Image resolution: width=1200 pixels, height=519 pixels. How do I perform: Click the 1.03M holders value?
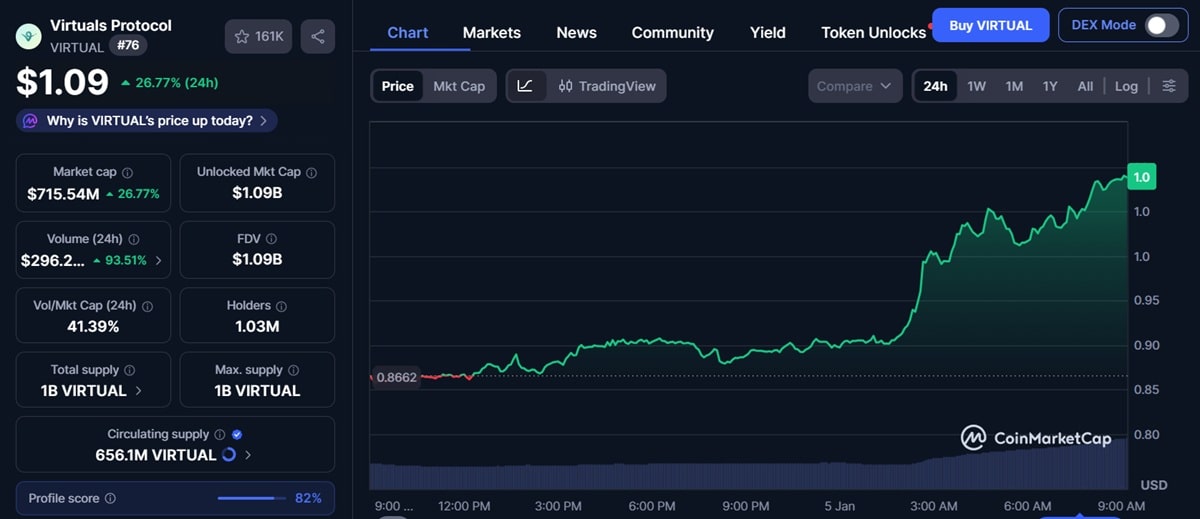257,326
